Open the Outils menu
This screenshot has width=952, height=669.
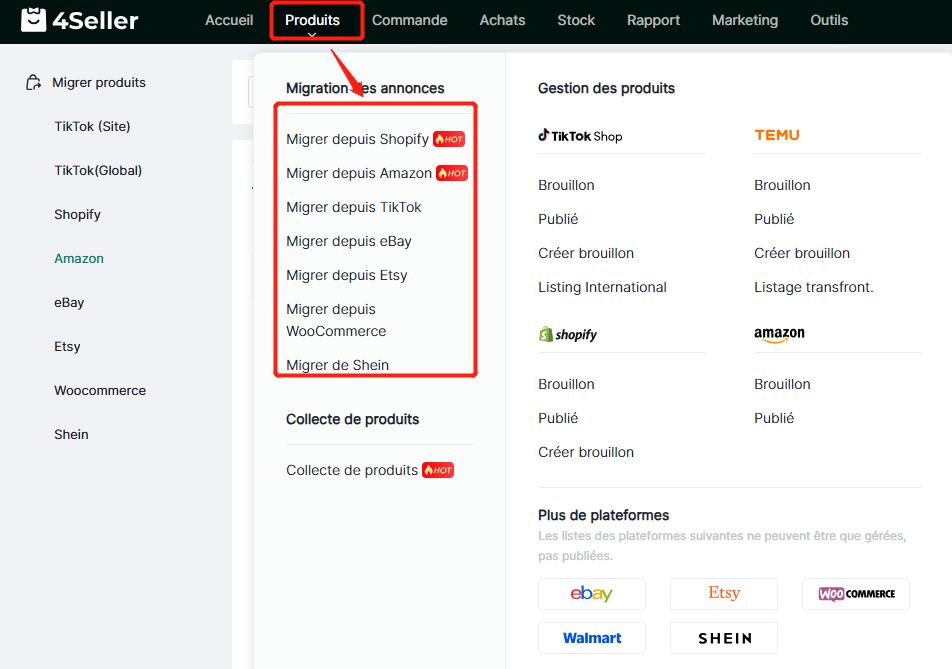pos(829,20)
